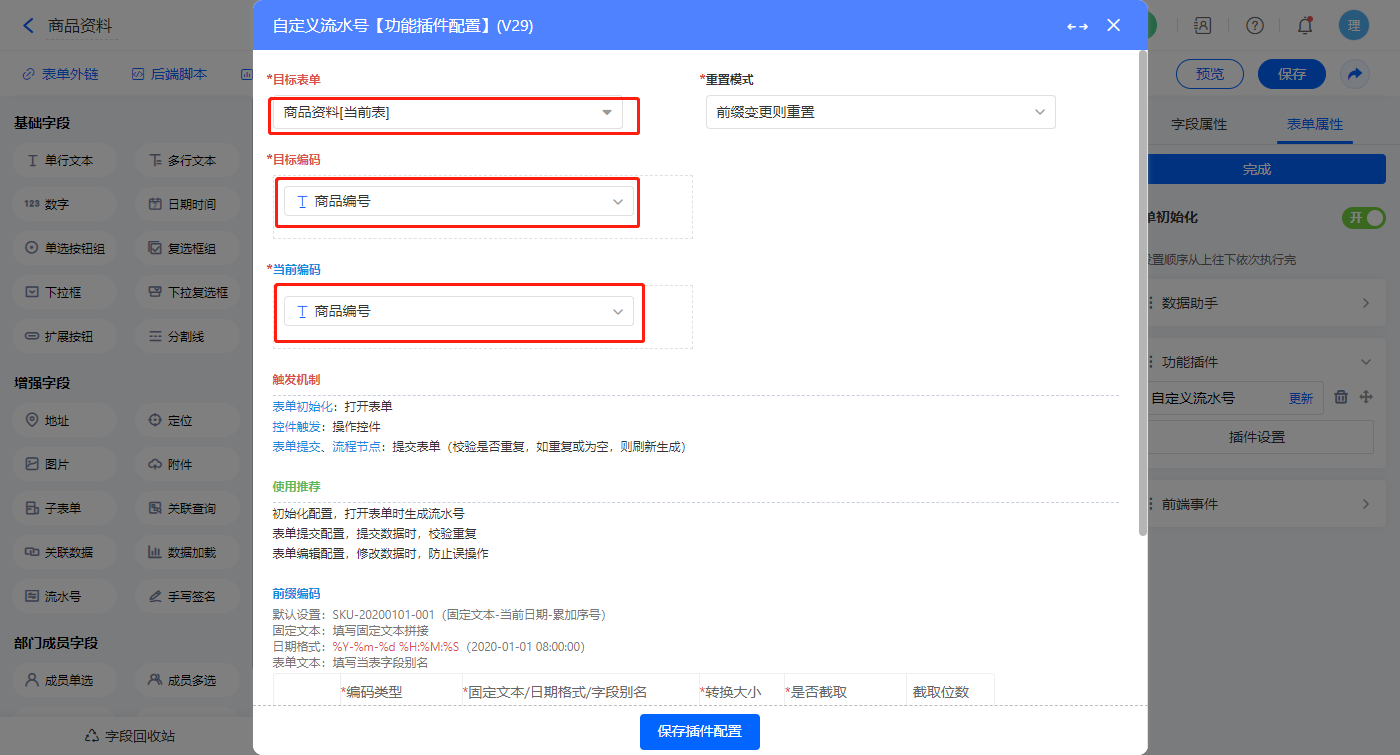1400x755 pixels.
Task: Toggle the 表单初始化 switch off
Action: pyautogui.click(x=1363, y=218)
